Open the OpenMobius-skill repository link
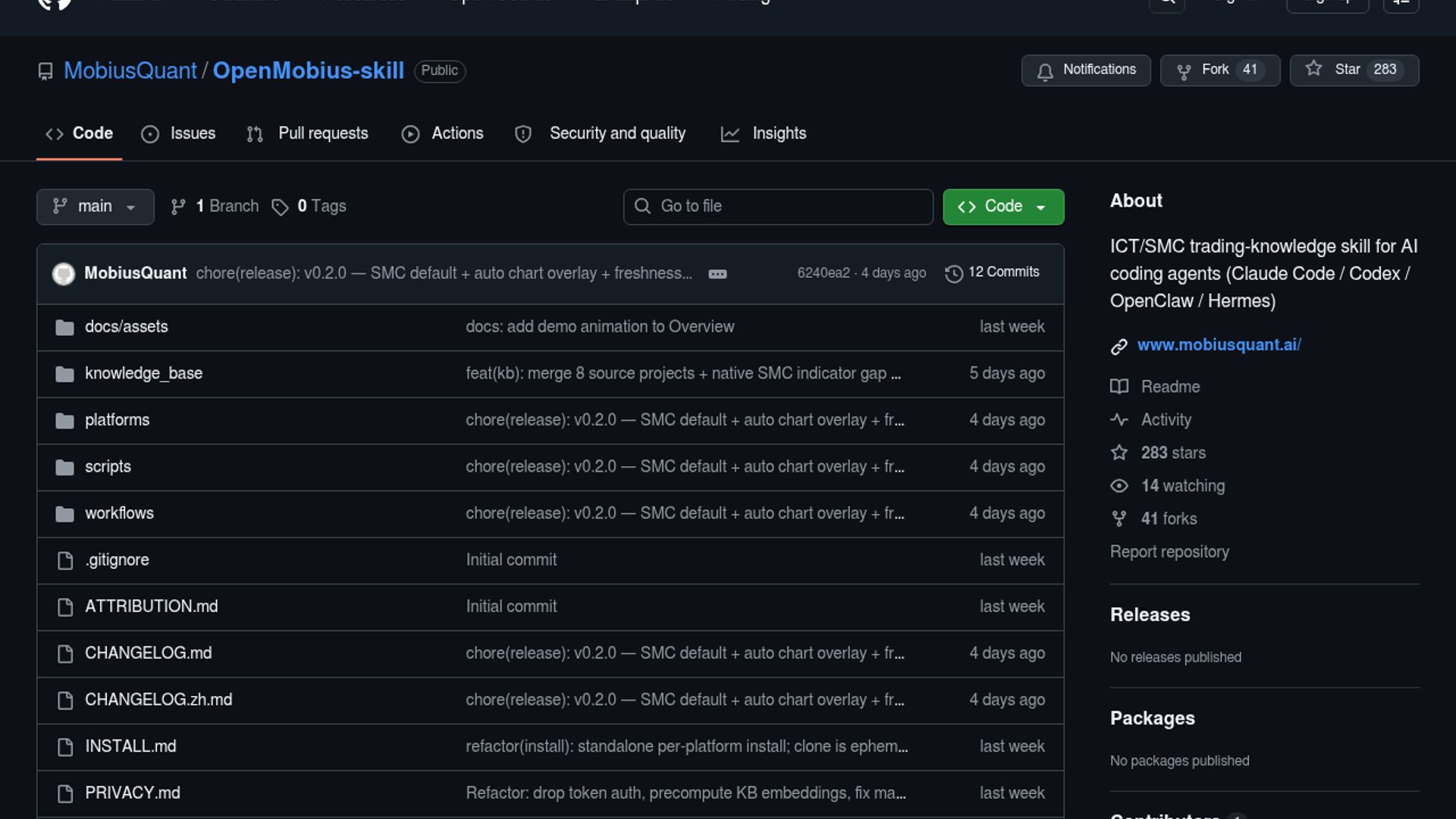Viewport: 1456px width, 819px height. point(308,71)
